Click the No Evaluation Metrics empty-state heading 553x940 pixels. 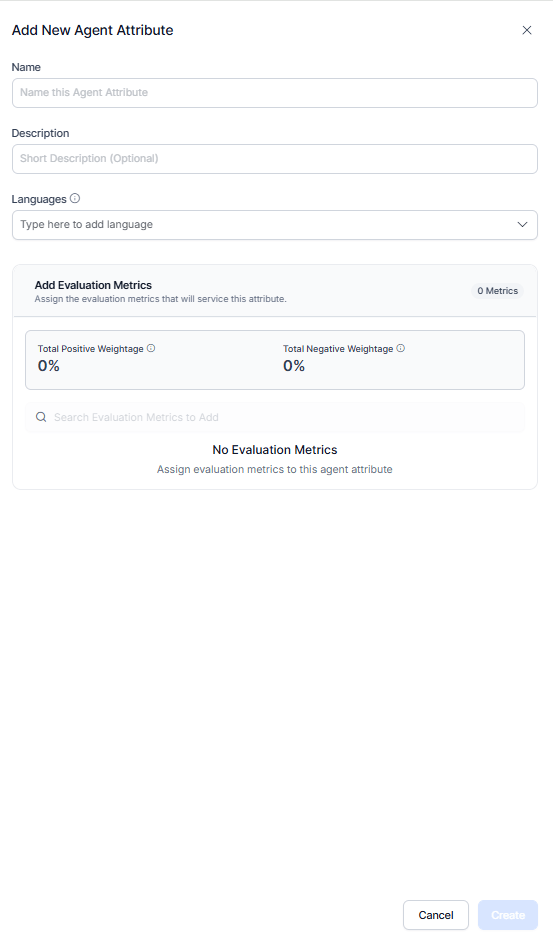(275, 450)
